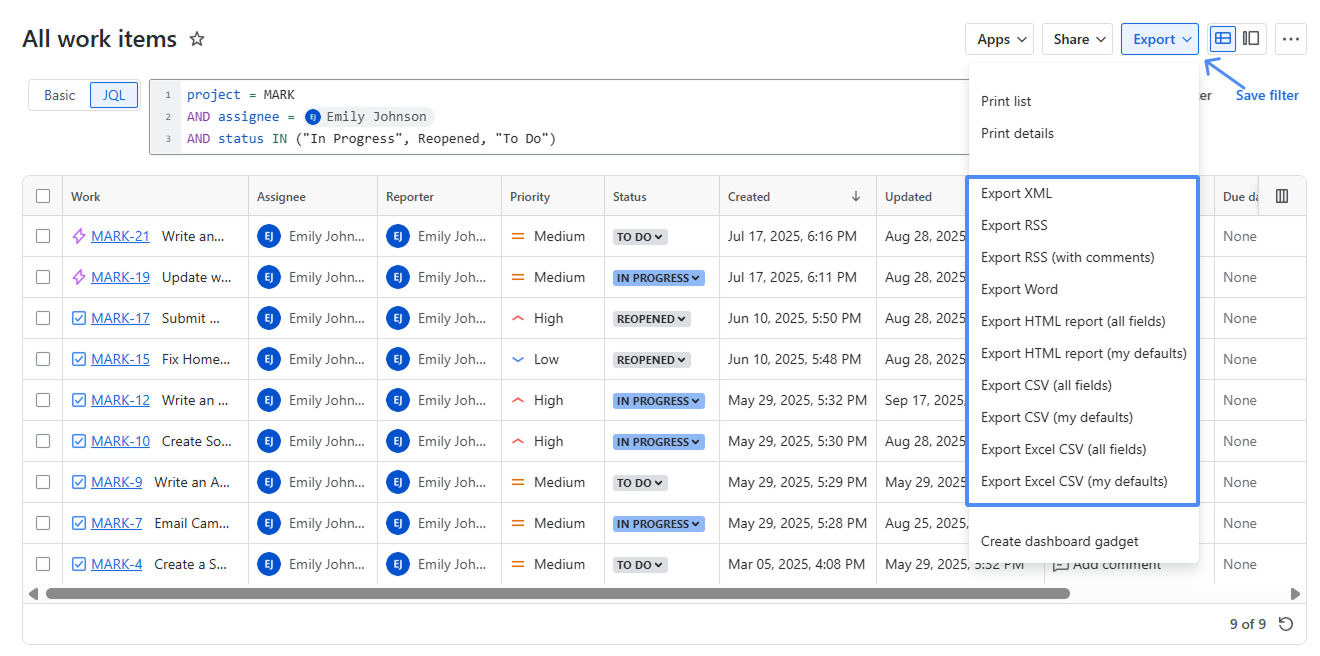Viewport: 1320px width, 656px height.
Task: Click the Save filter link
Action: 1266,95
